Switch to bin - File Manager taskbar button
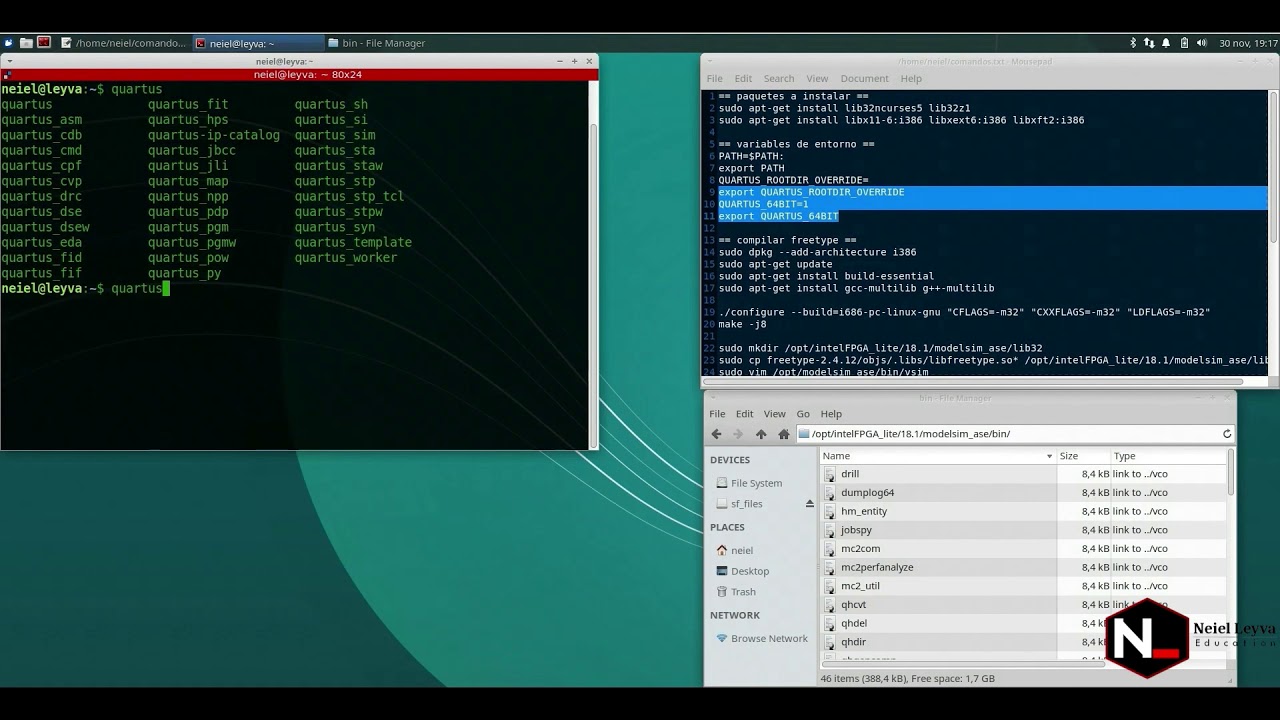 pos(376,43)
